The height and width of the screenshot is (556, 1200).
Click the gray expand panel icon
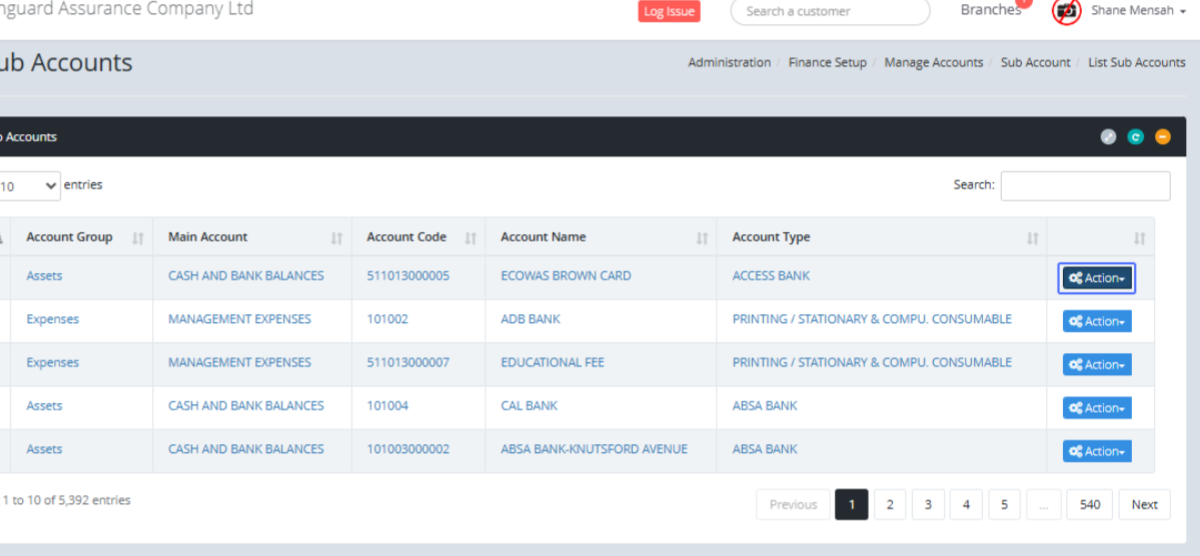point(1108,137)
